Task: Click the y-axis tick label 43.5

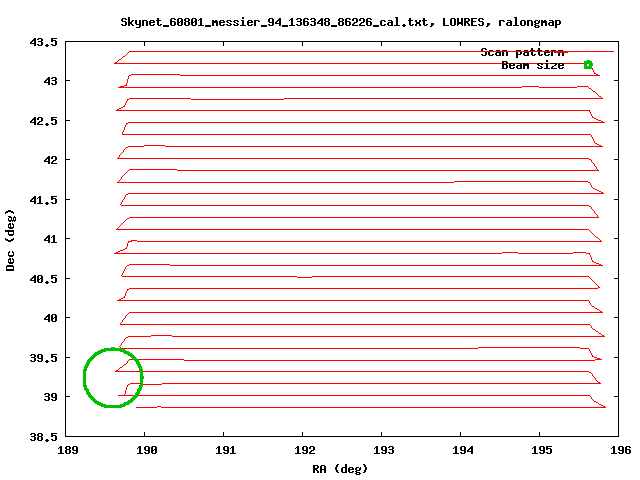Action: (43, 42)
